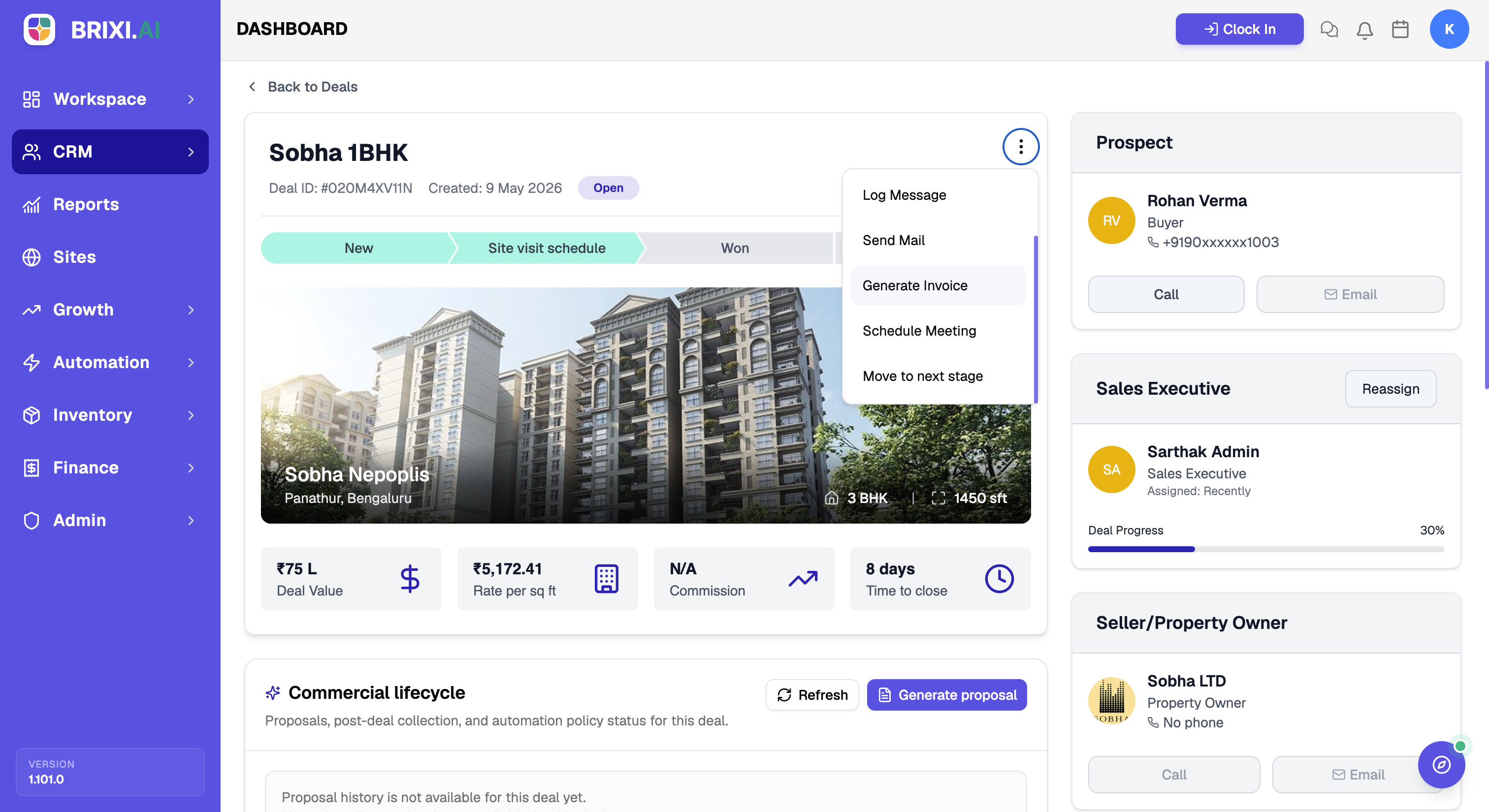The height and width of the screenshot is (812, 1489).
Task: Select Send Mail from the dropdown menu
Action: (x=938, y=240)
